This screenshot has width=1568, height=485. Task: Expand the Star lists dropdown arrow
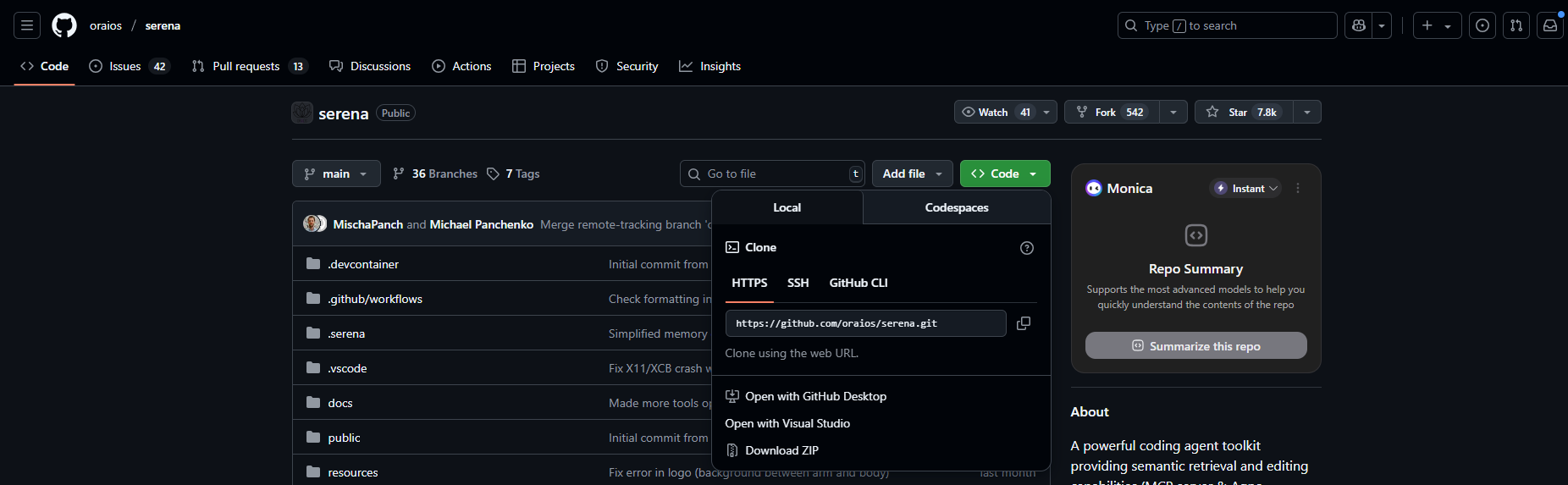pos(1307,112)
